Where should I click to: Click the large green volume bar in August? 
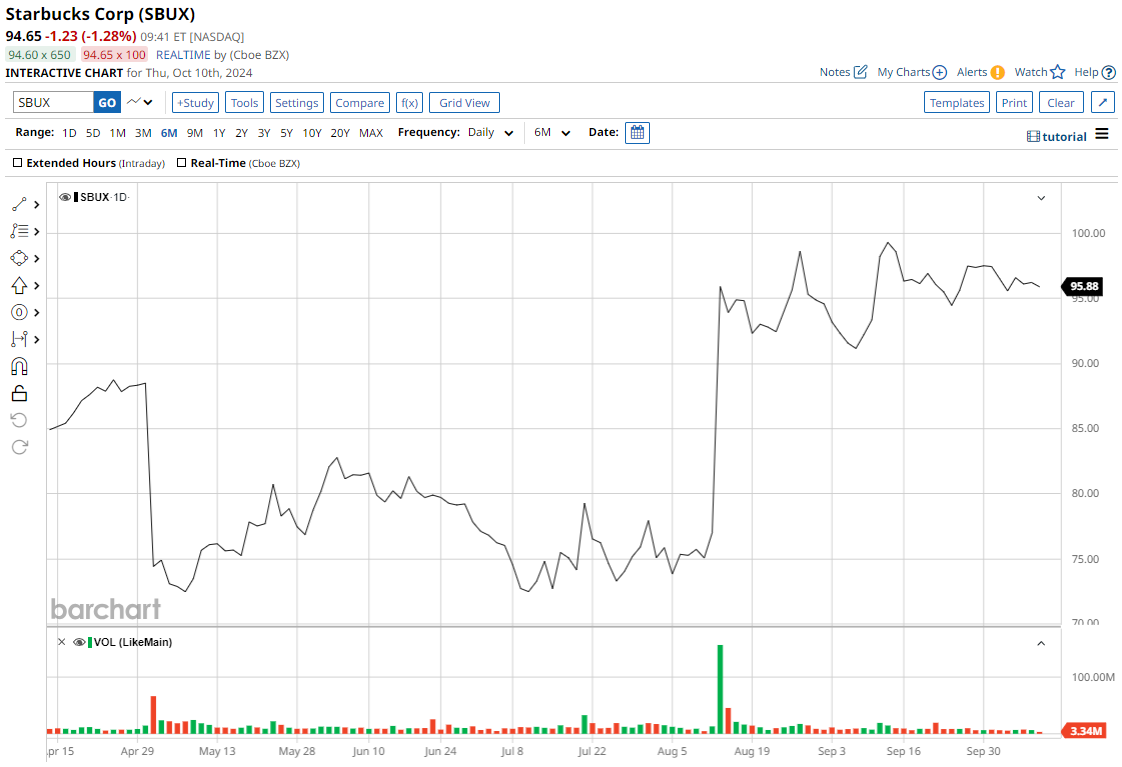[x=720, y=689]
